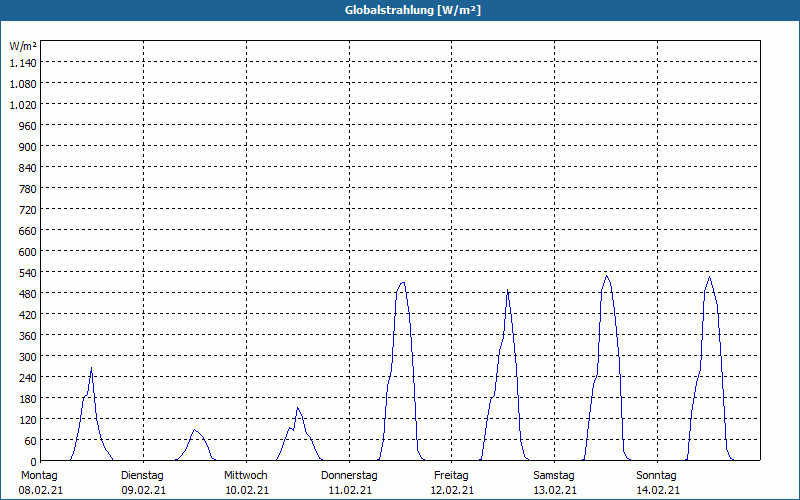
Task: Click the 360 y-axis label
Action: click(28, 336)
